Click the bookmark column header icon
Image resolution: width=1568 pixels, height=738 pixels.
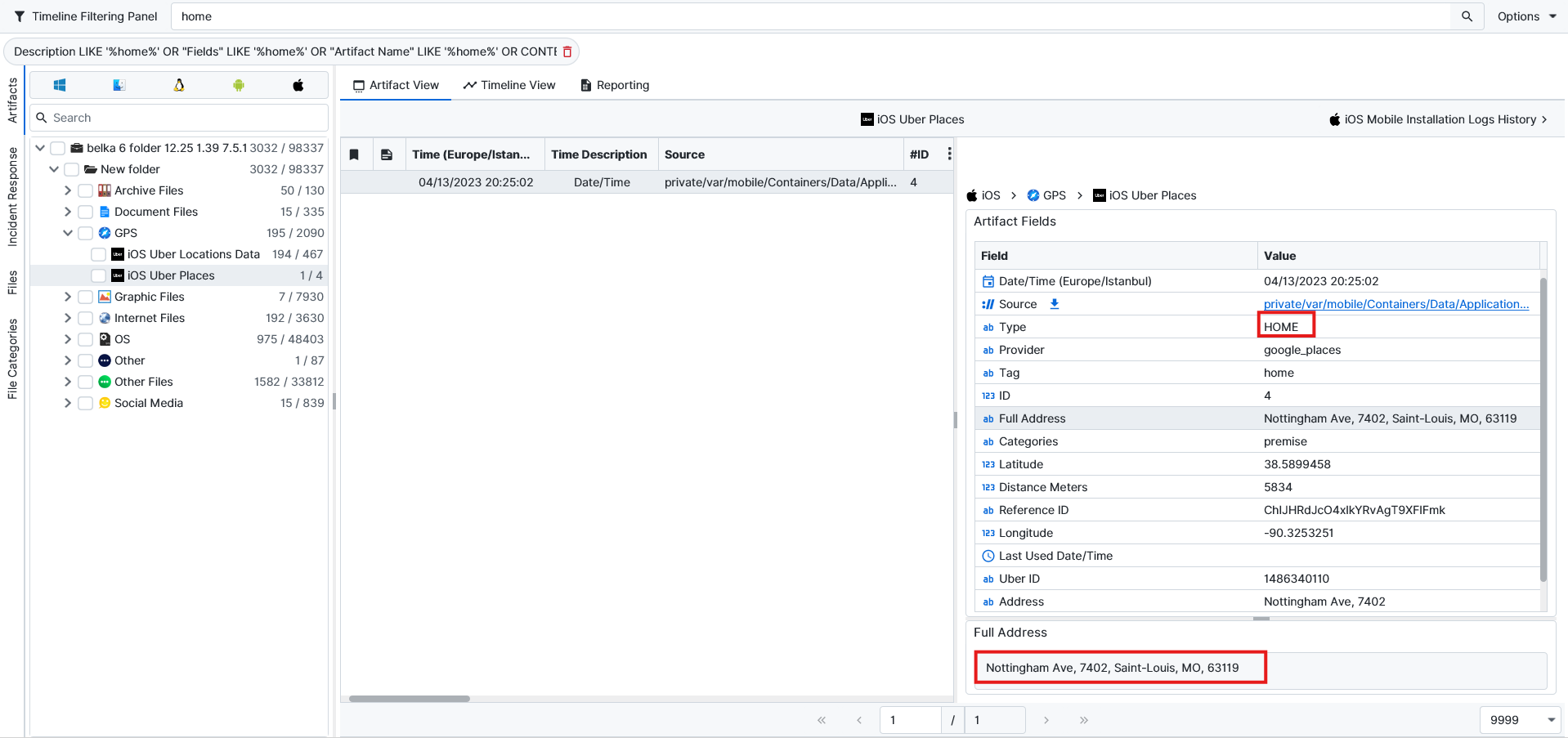point(354,154)
